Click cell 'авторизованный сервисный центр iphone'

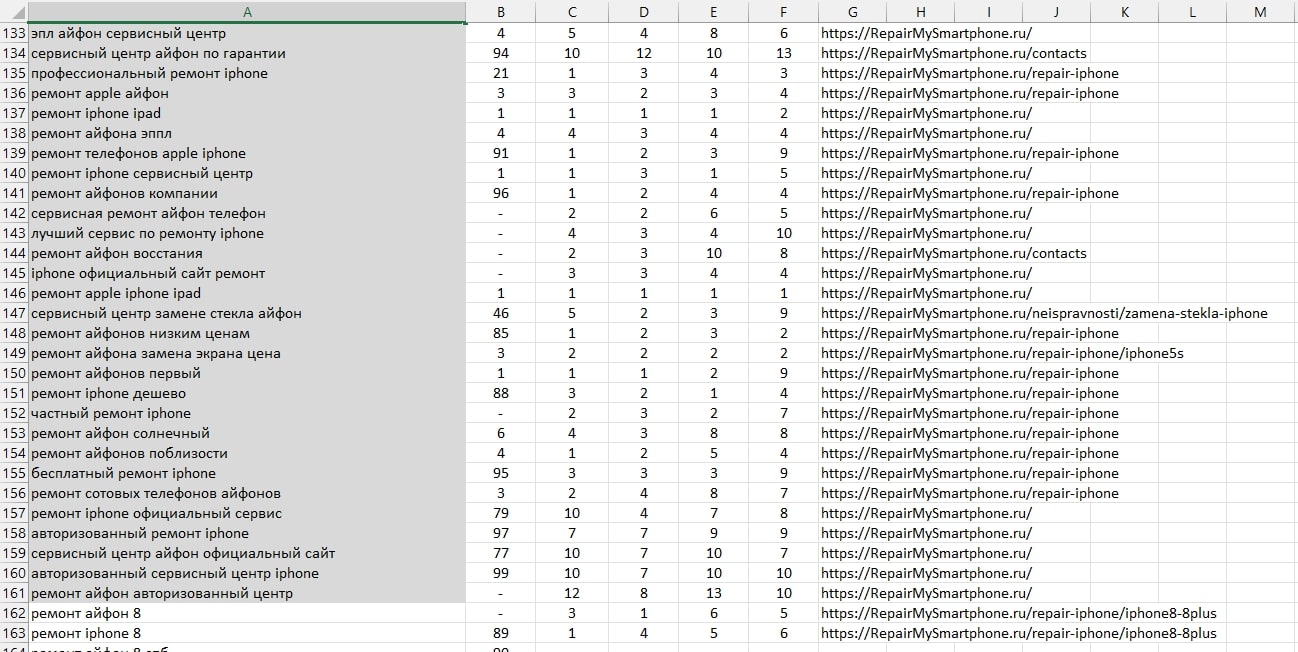pos(247,573)
